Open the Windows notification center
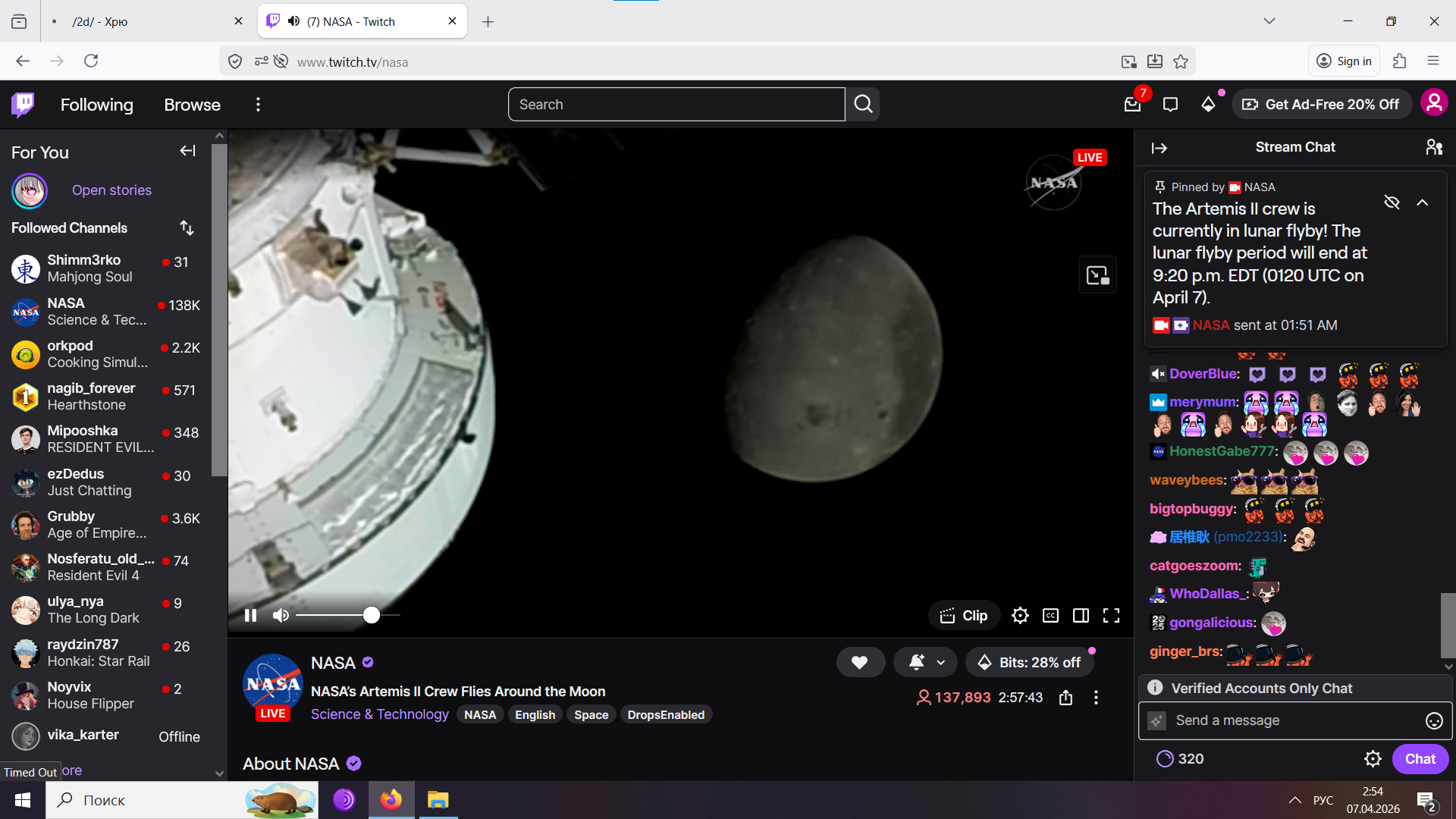Screen dimensions: 1456x819 [1425, 801]
